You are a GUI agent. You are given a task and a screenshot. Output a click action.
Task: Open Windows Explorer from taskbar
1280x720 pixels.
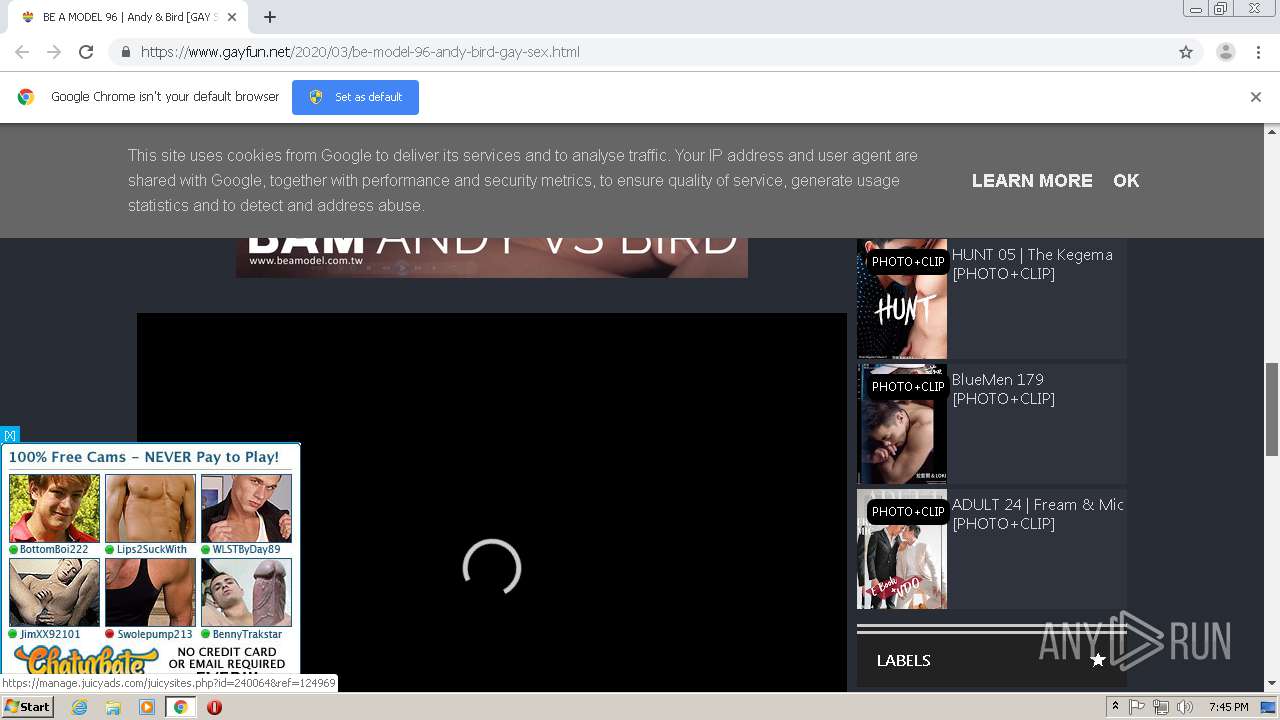point(113,707)
